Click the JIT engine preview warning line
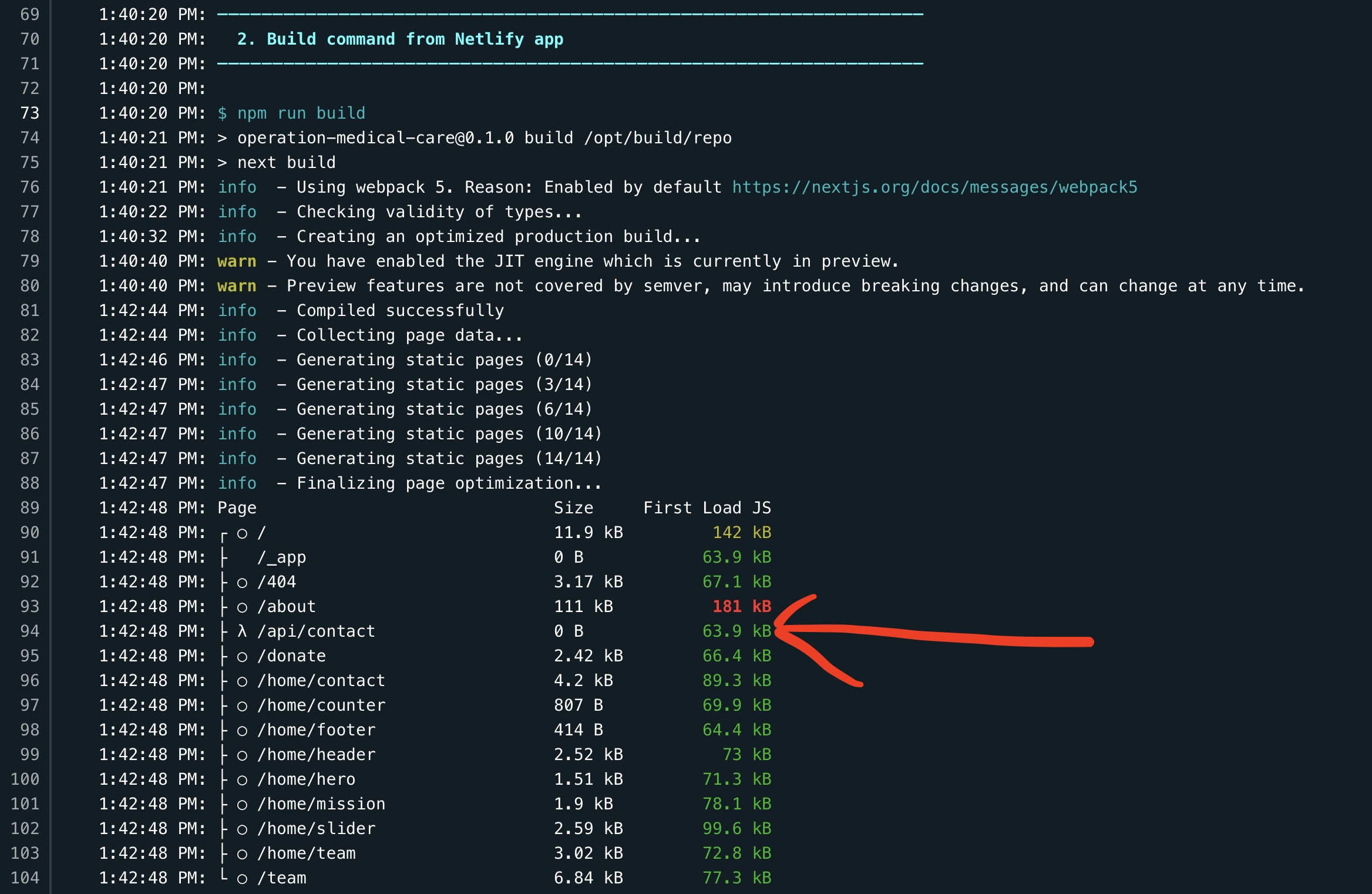The width and height of the screenshot is (1372, 894). [557, 261]
